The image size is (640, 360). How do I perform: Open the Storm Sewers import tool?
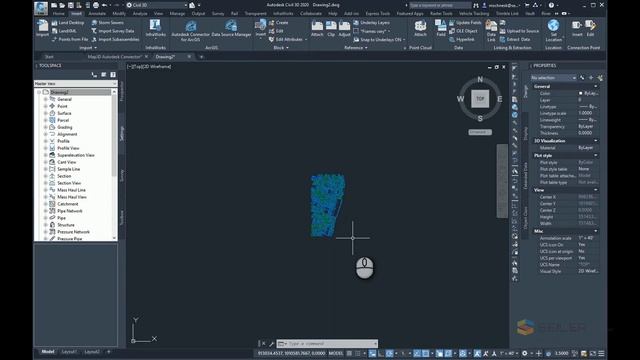click(x=107, y=23)
